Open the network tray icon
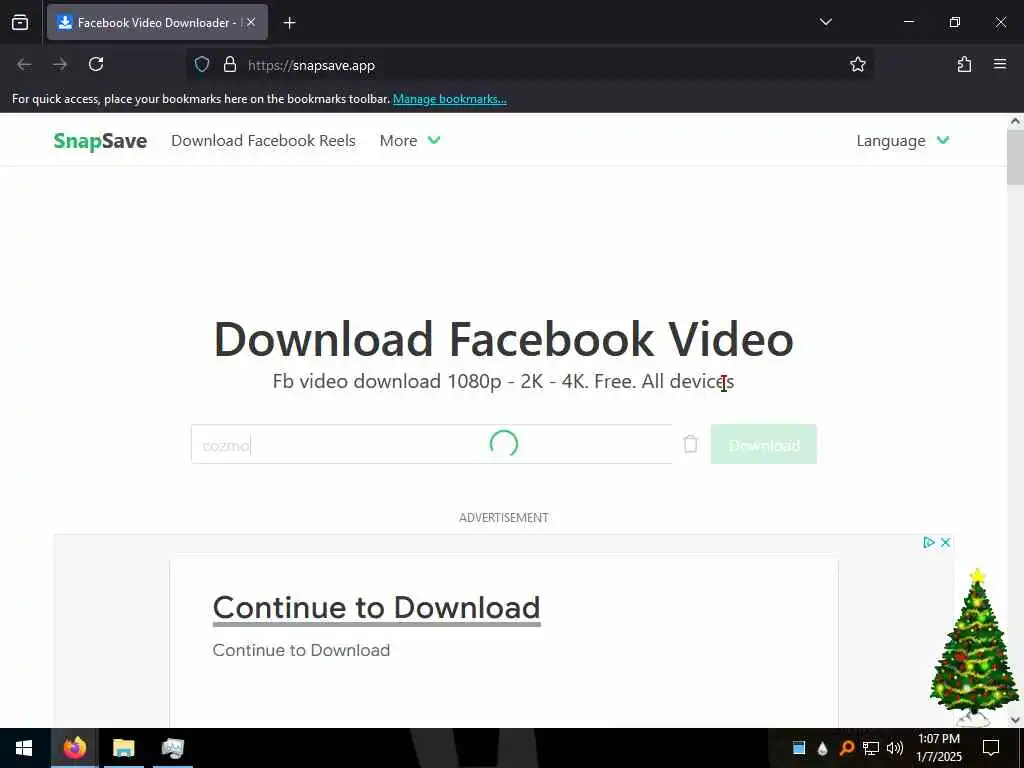Viewport: 1024px width, 768px height. pyautogui.click(x=871, y=748)
